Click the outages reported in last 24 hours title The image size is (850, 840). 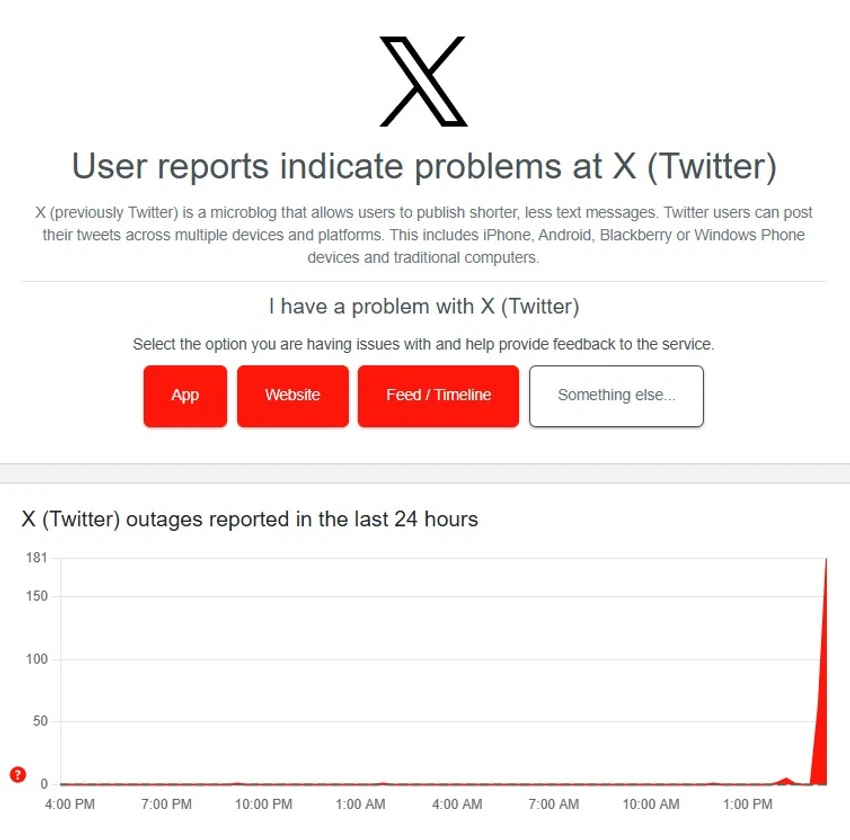(x=250, y=519)
